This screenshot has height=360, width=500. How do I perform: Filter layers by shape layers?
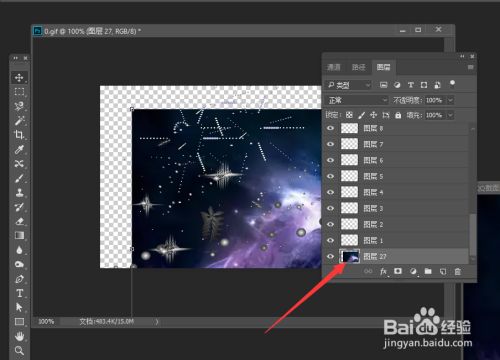click(424, 85)
